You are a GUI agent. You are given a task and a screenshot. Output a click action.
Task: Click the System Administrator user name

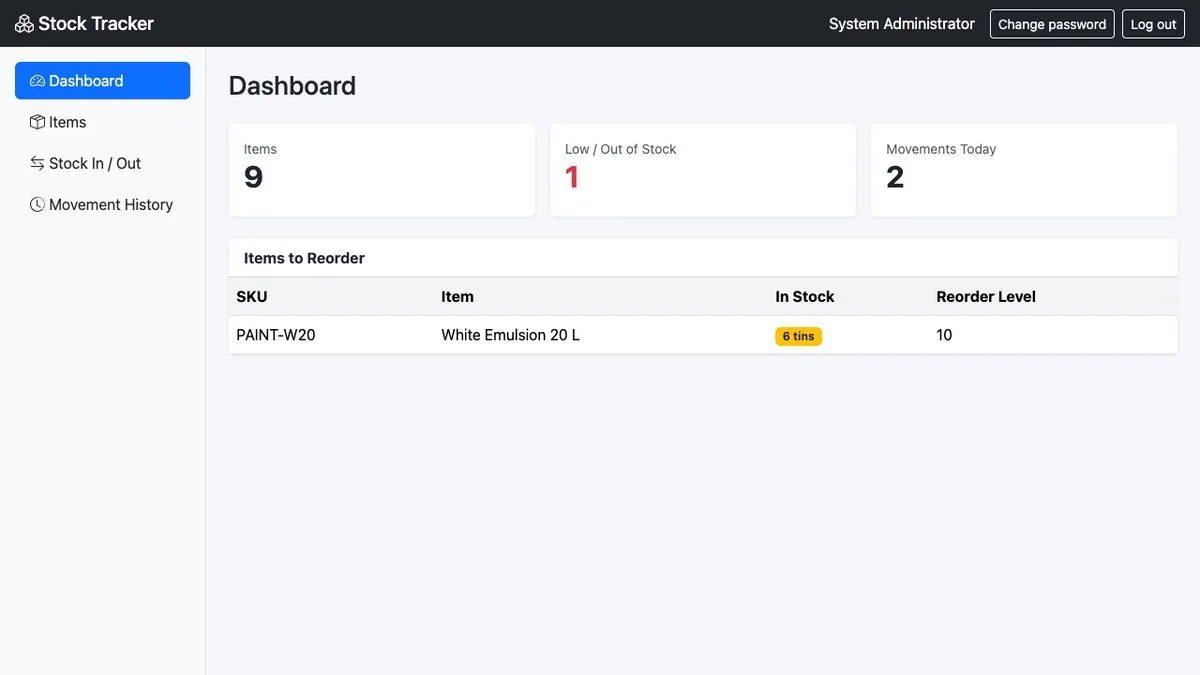coord(902,24)
